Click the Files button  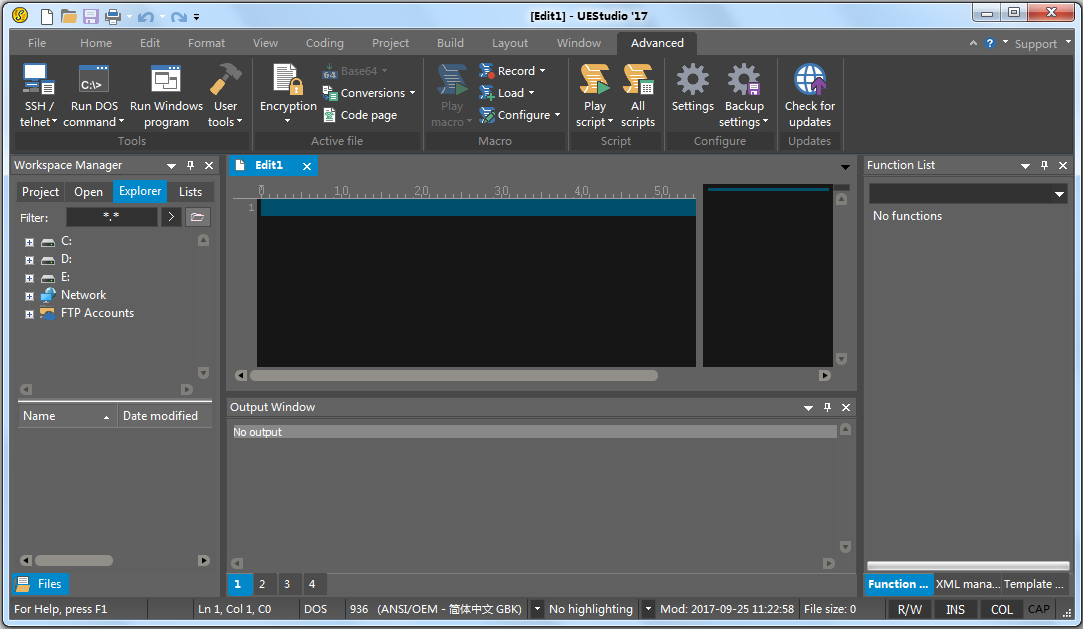coord(39,584)
